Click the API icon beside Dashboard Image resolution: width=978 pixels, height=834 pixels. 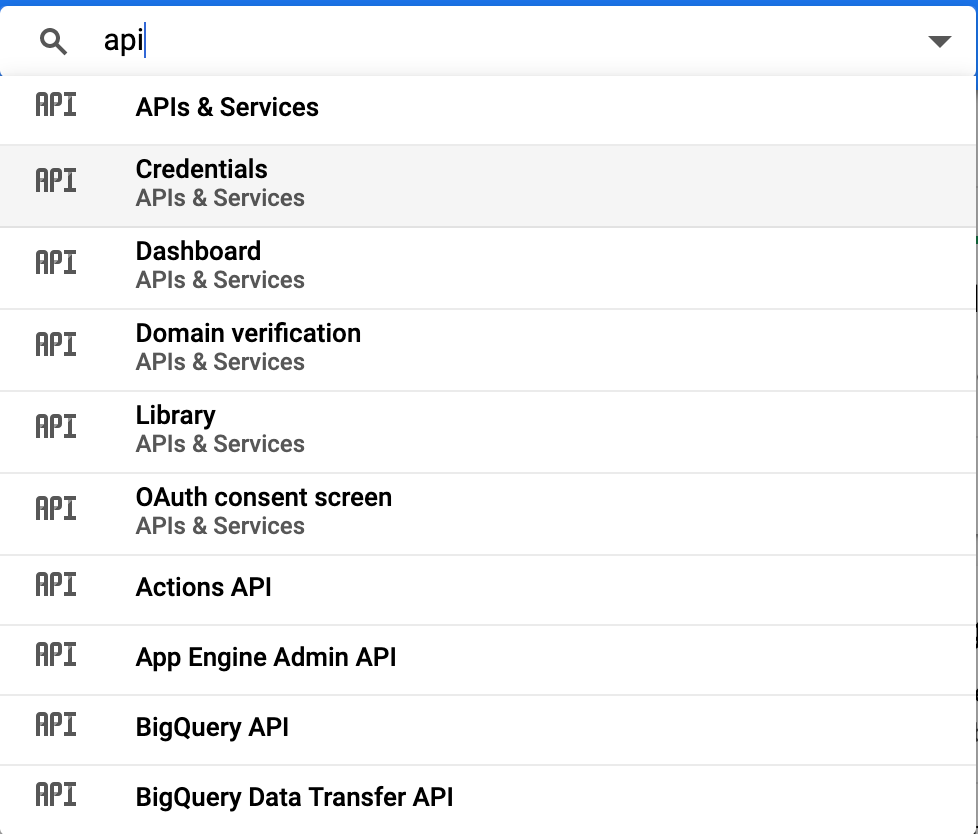[x=56, y=263]
